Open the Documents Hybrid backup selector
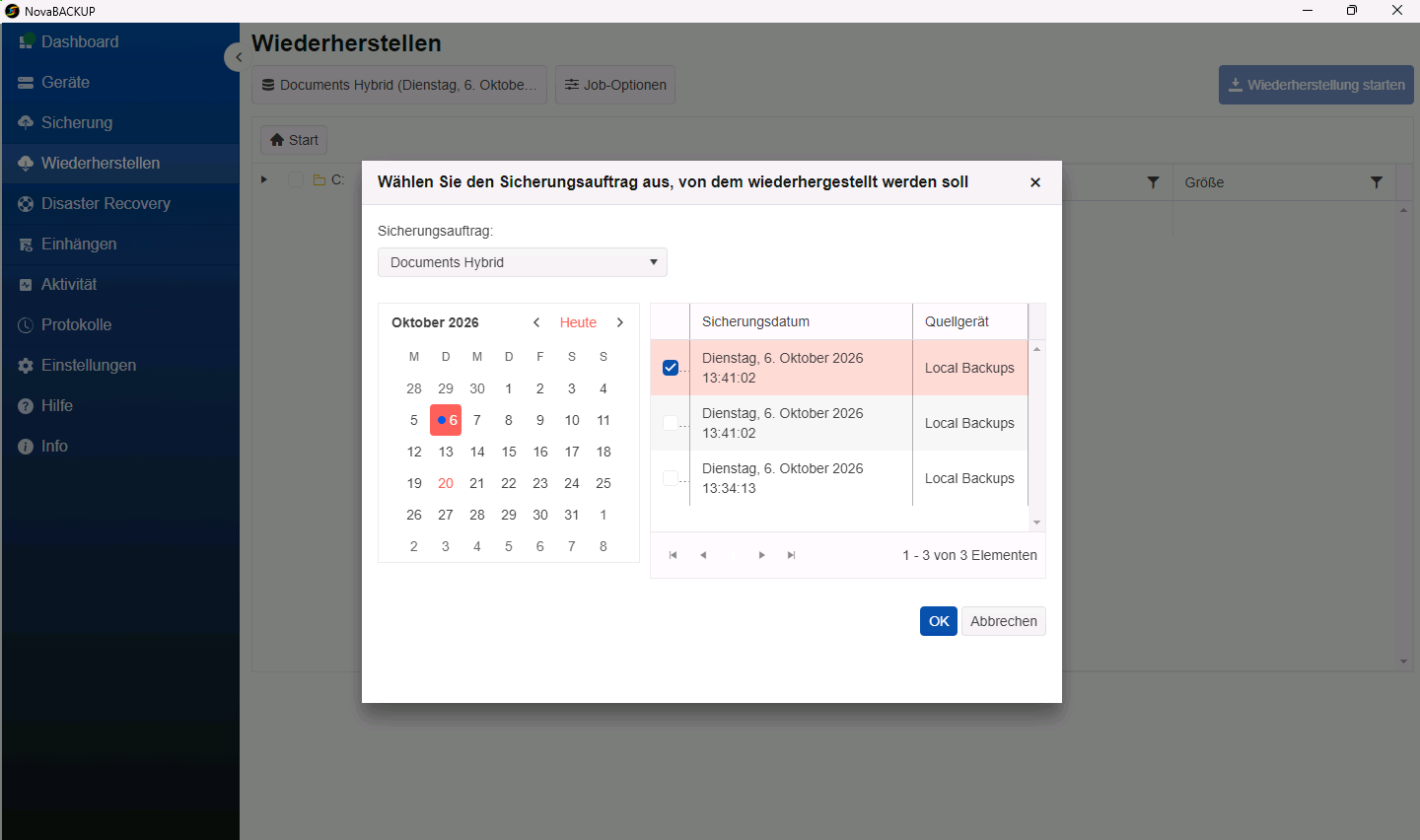This screenshot has height=840, width=1420. tap(399, 85)
